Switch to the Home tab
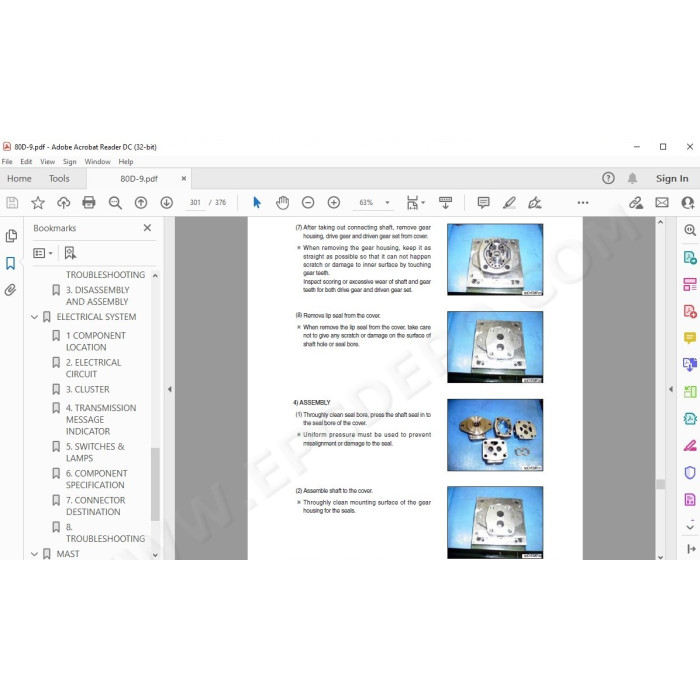Viewport: 700px width, 700px height. [19, 179]
